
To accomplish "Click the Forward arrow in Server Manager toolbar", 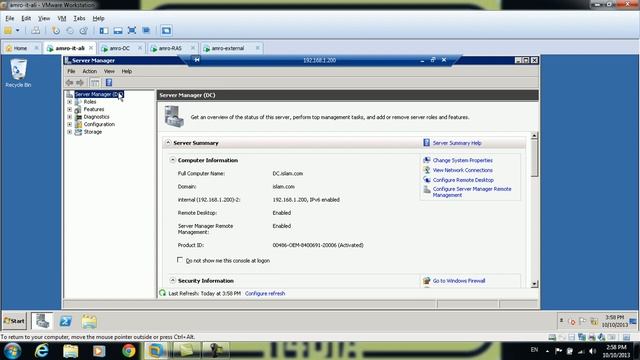I will coord(80,82).
